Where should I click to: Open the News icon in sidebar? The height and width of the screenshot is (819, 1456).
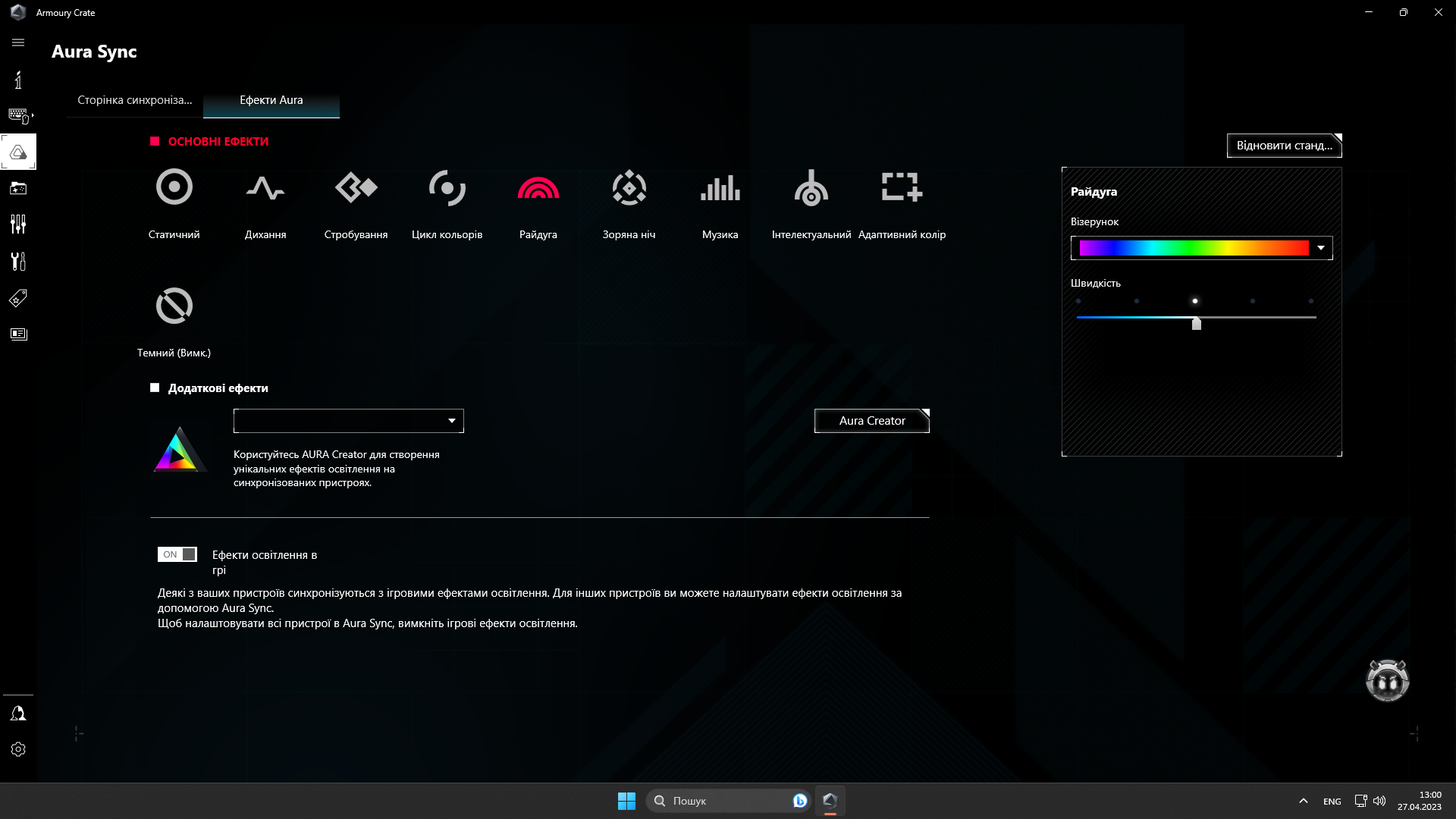coord(18,334)
